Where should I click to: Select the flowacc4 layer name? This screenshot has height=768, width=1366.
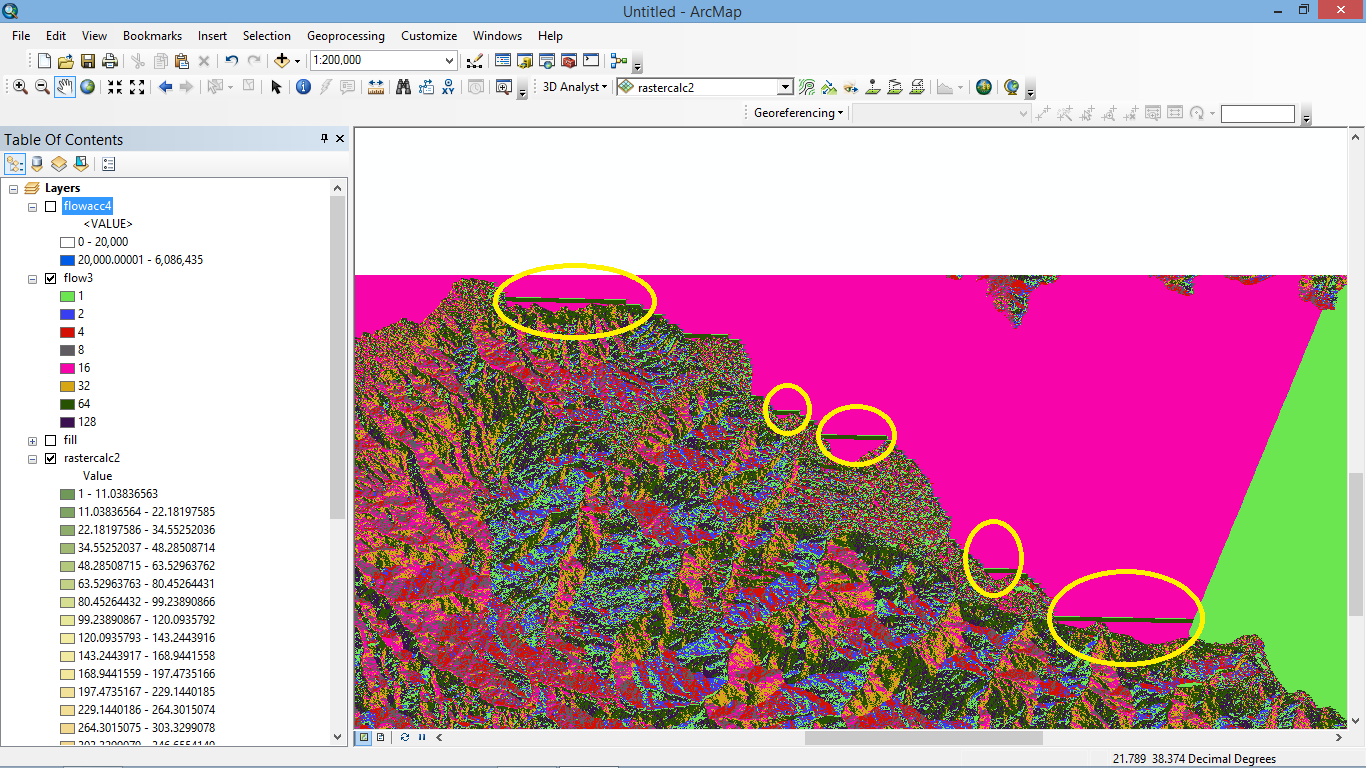[88, 207]
